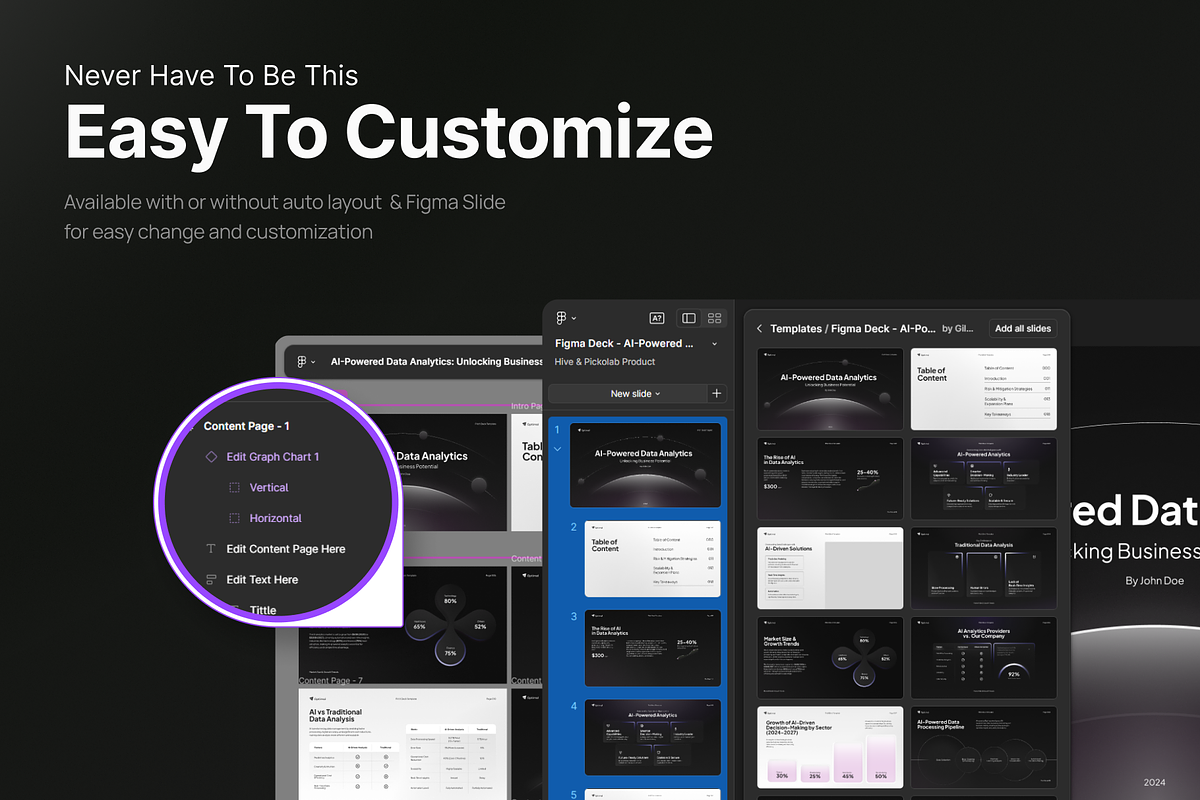The height and width of the screenshot is (800, 1200).
Task: Select slide 2 Table of Content thumbnail
Action: pos(652,559)
